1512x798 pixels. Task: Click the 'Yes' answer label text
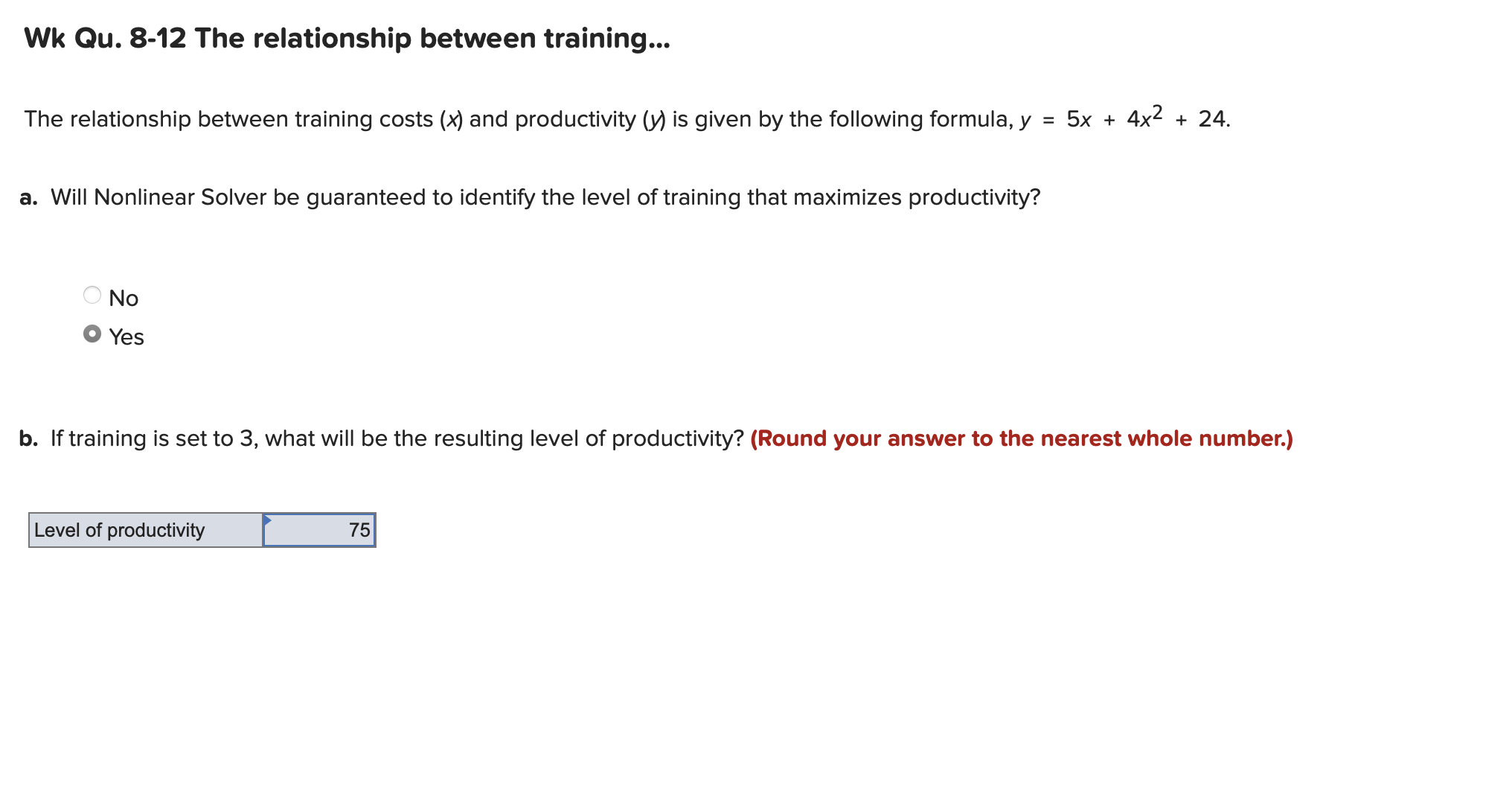click(126, 337)
